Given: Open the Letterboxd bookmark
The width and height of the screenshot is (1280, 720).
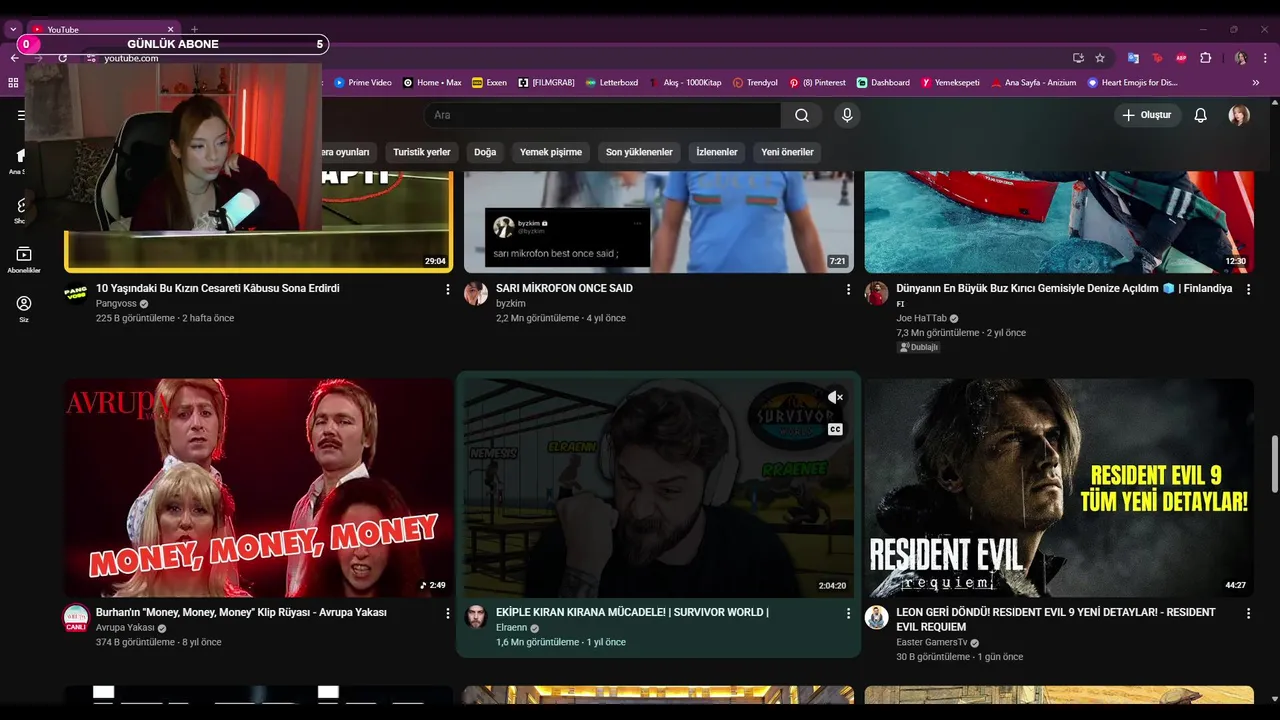Looking at the screenshot, I should click(612, 83).
